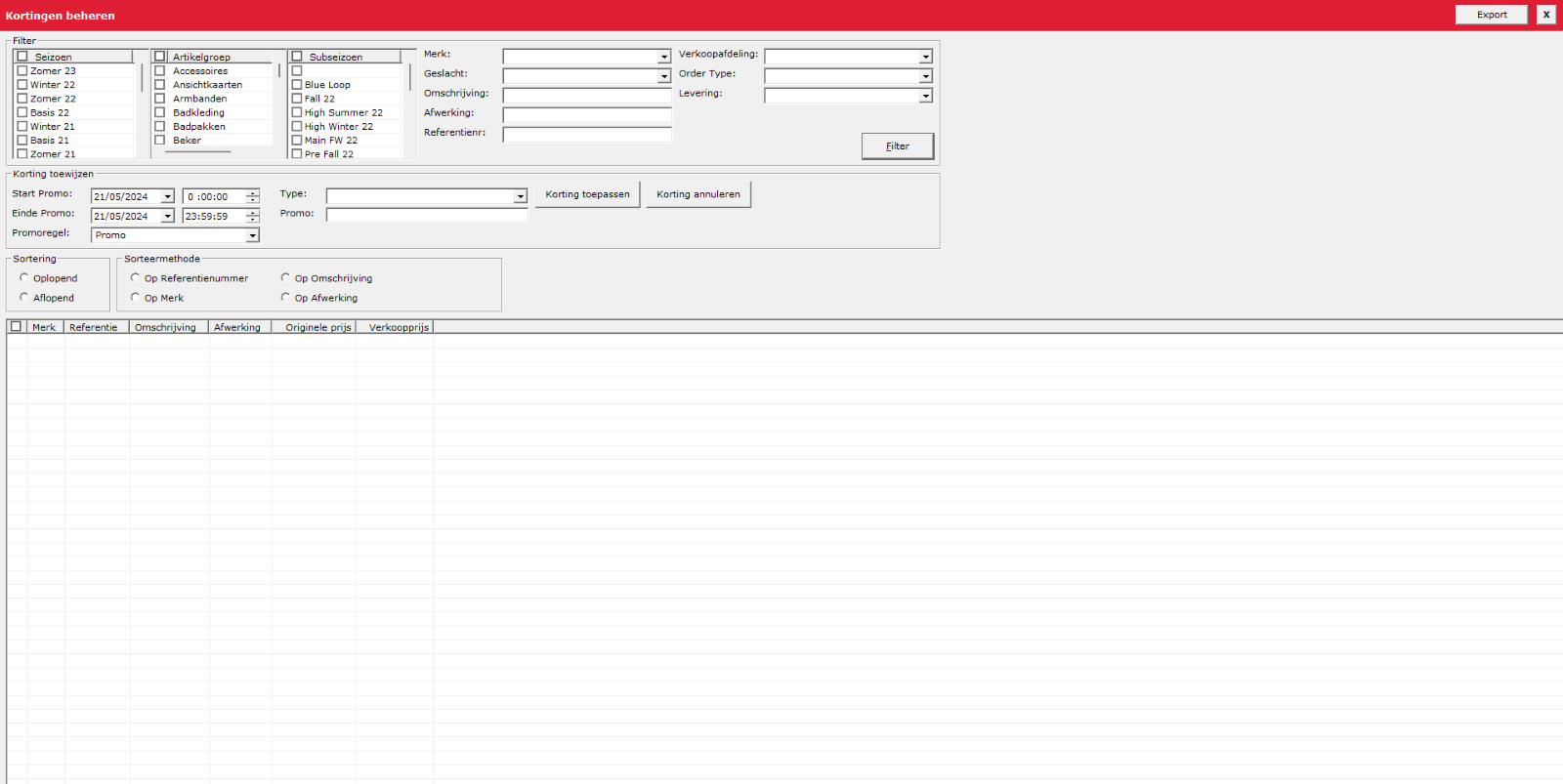Click the Subseizoen list scrollbar thumb
Image resolution: width=1563 pixels, height=784 pixels.
[x=410, y=77]
